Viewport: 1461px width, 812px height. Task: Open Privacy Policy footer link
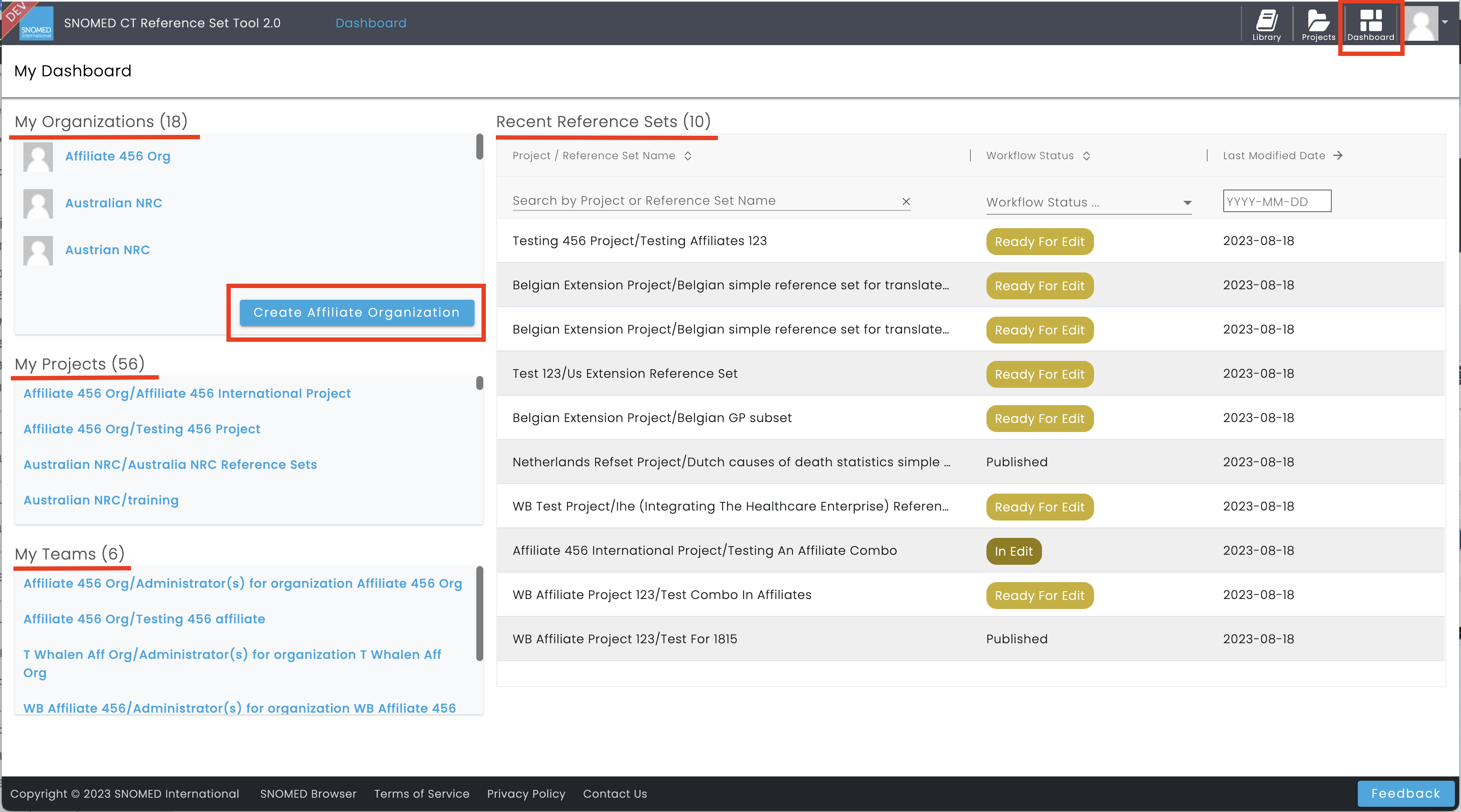click(526, 794)
